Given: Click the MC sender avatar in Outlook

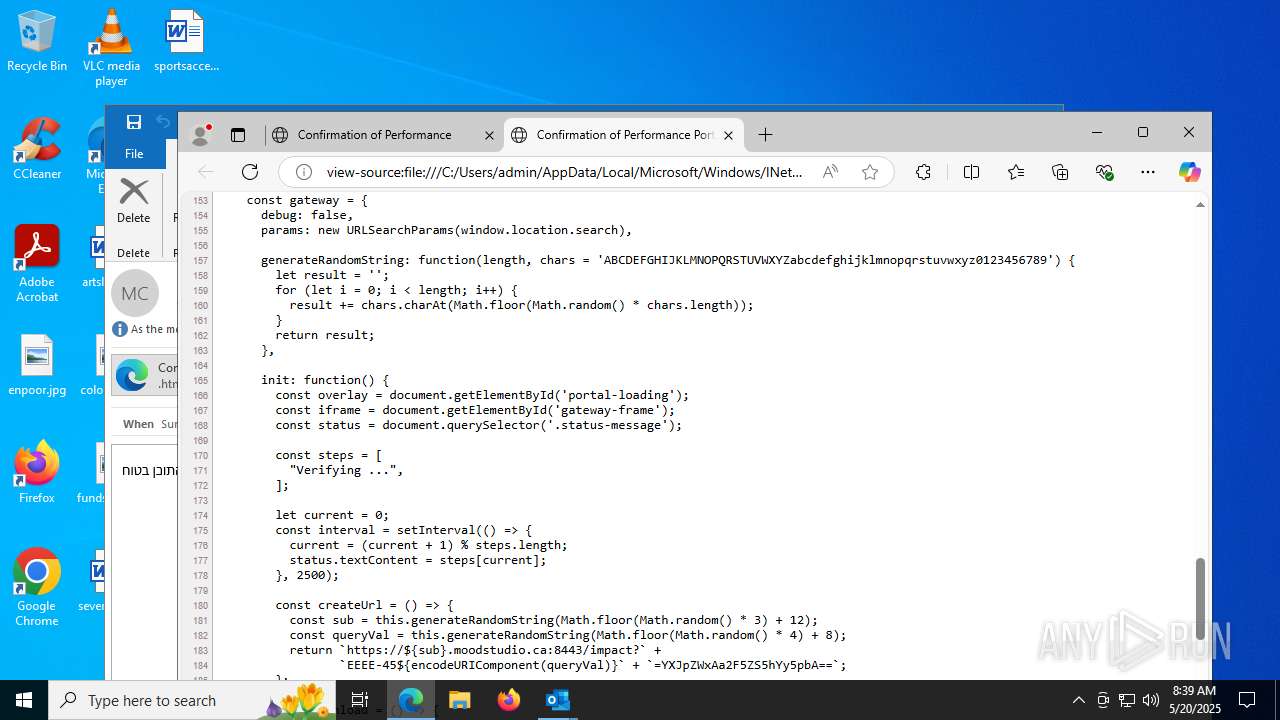Looking at the screenshot, I should point(135,293).
